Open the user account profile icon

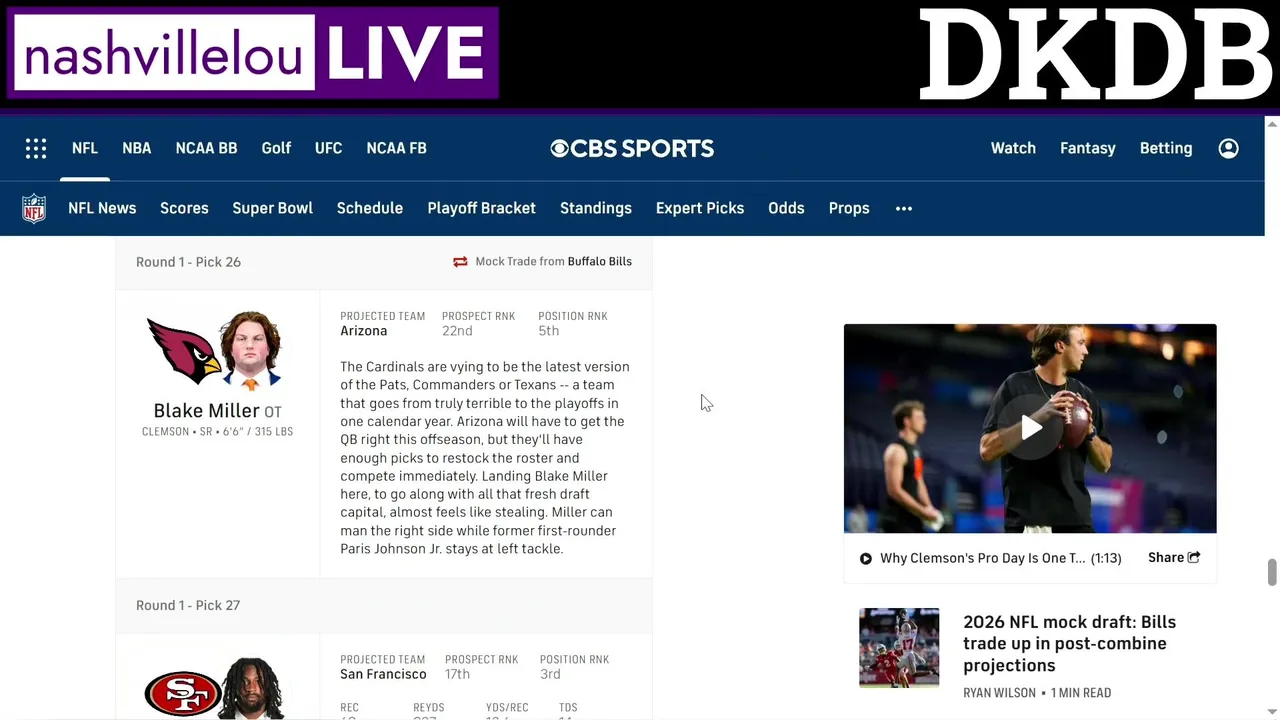pyautogui.click(x=1229, y=148)
